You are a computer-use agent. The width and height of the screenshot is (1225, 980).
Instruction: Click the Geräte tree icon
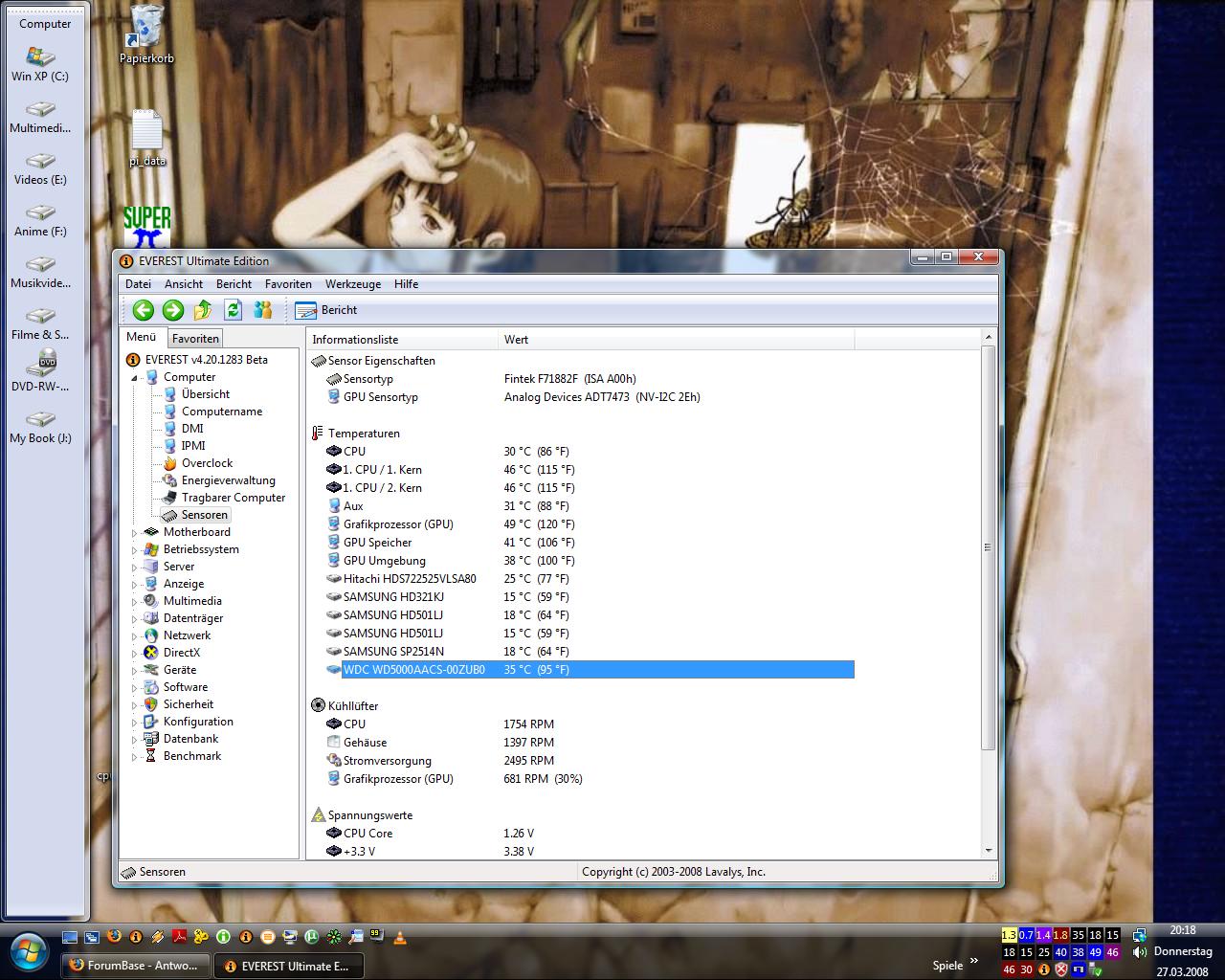150,670
